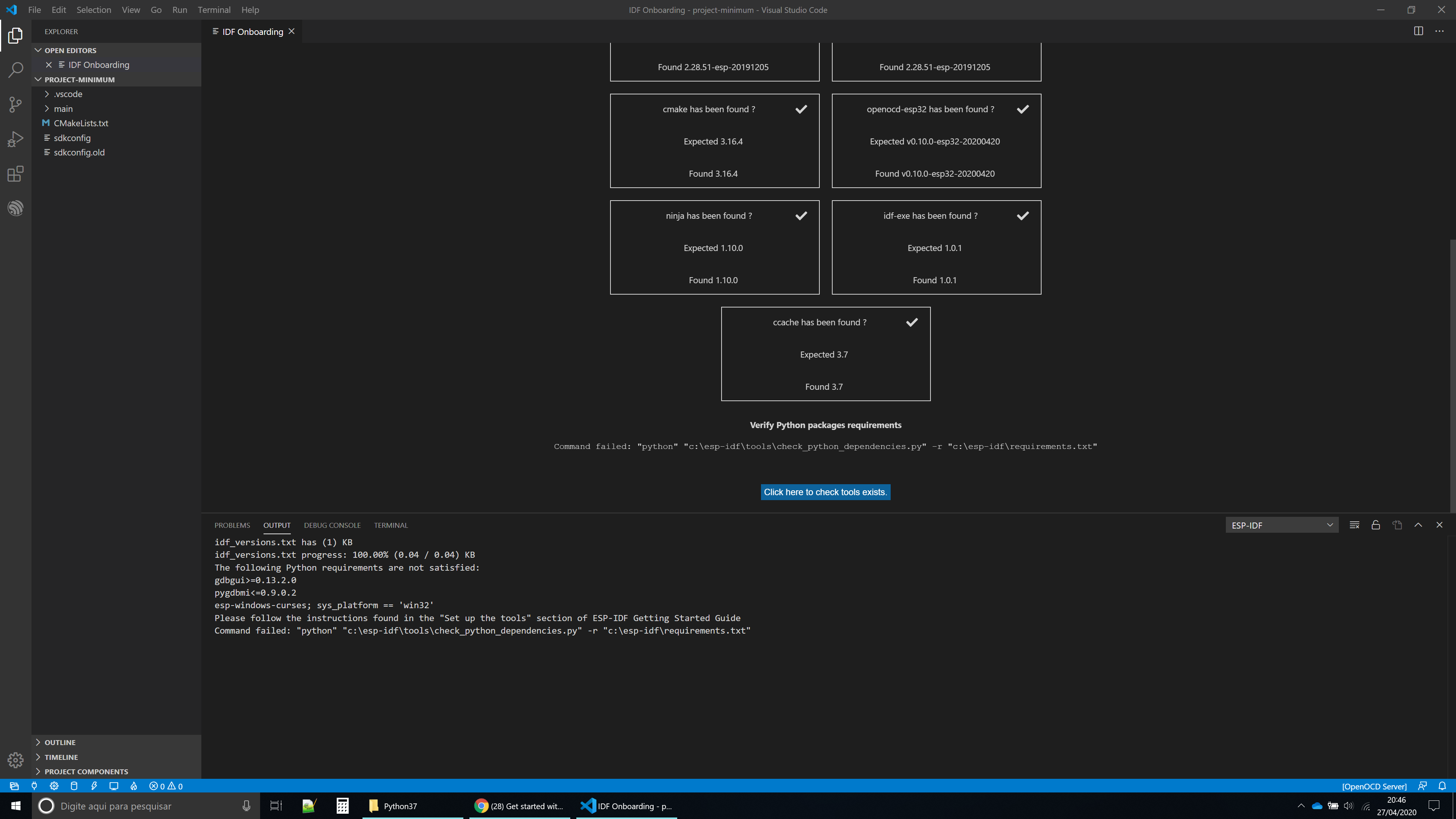
Task: Open the feedback icon in status bar
Action: (1422, 786)
